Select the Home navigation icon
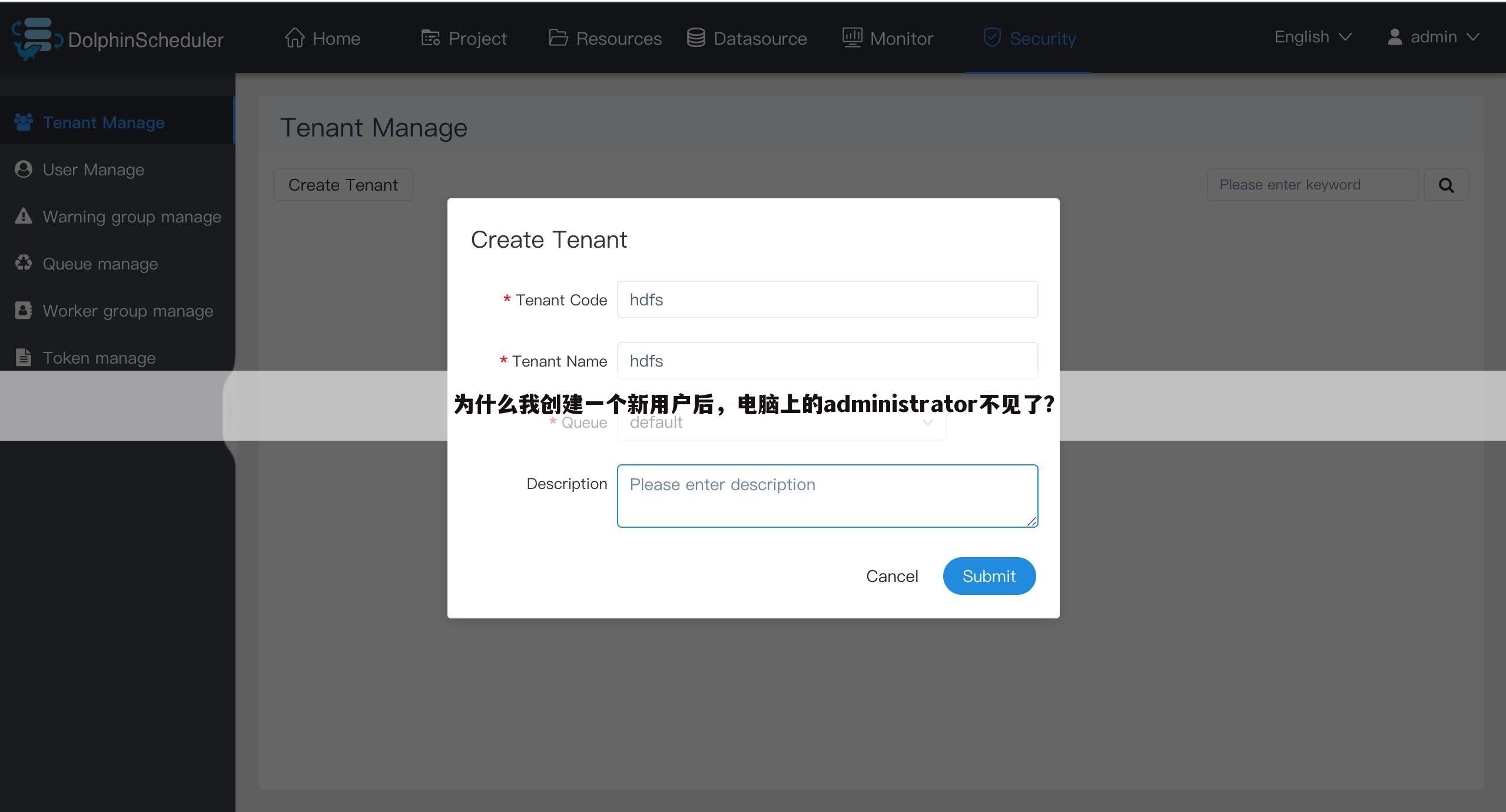 coord(296,37)
